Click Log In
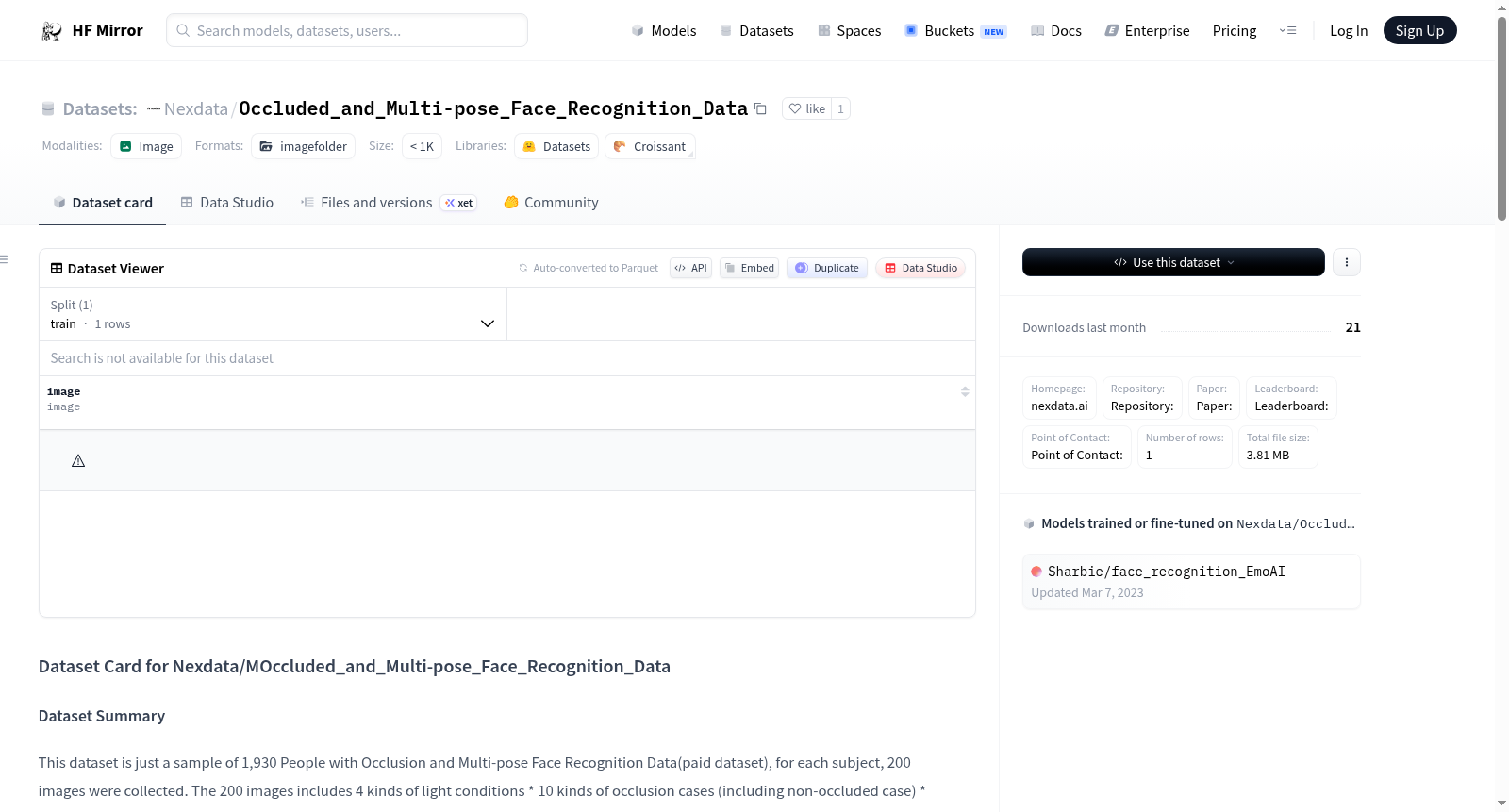Image resolution: width=1509 pixels, height=812 pixels. click(x=1349, y=30)
